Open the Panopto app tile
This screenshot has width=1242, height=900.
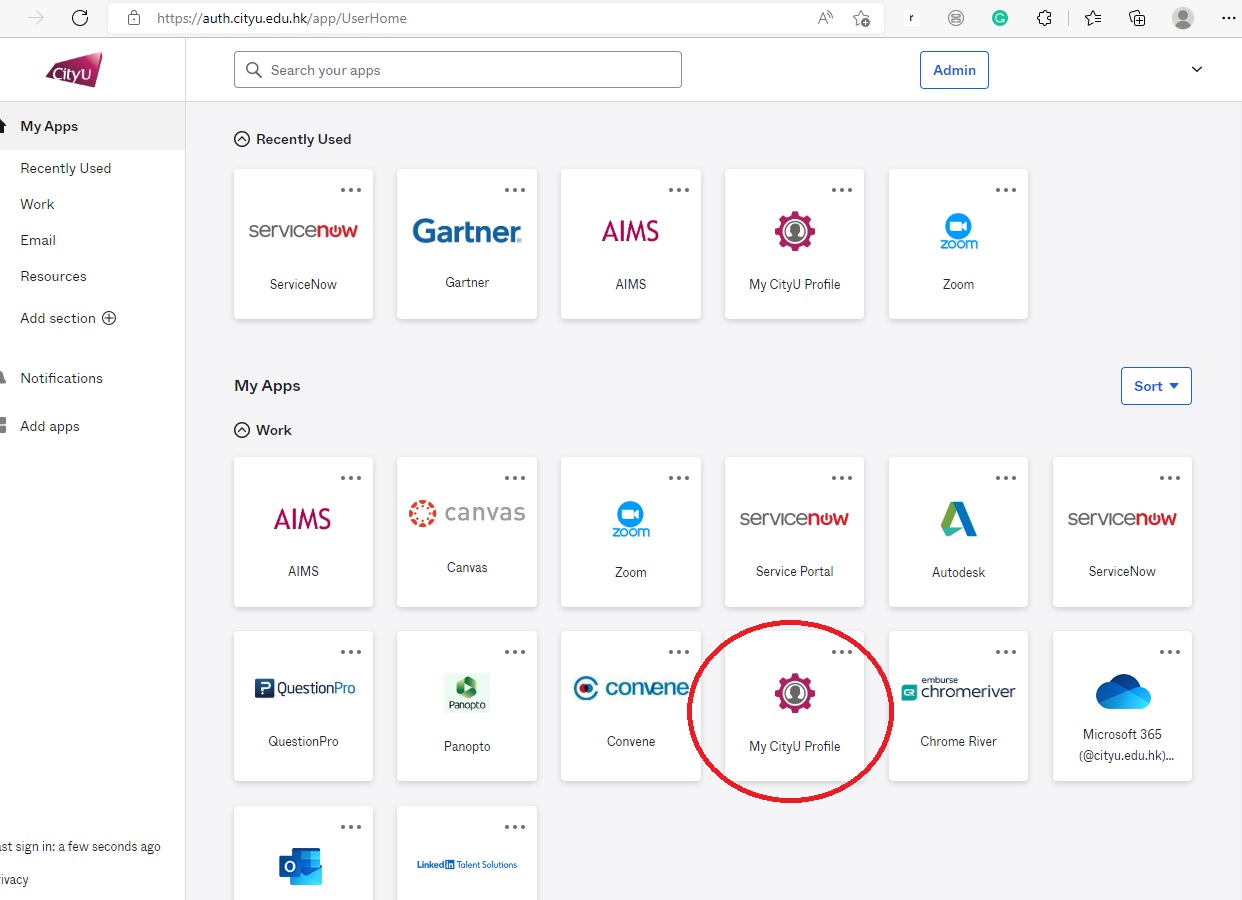tap(467, 706)
